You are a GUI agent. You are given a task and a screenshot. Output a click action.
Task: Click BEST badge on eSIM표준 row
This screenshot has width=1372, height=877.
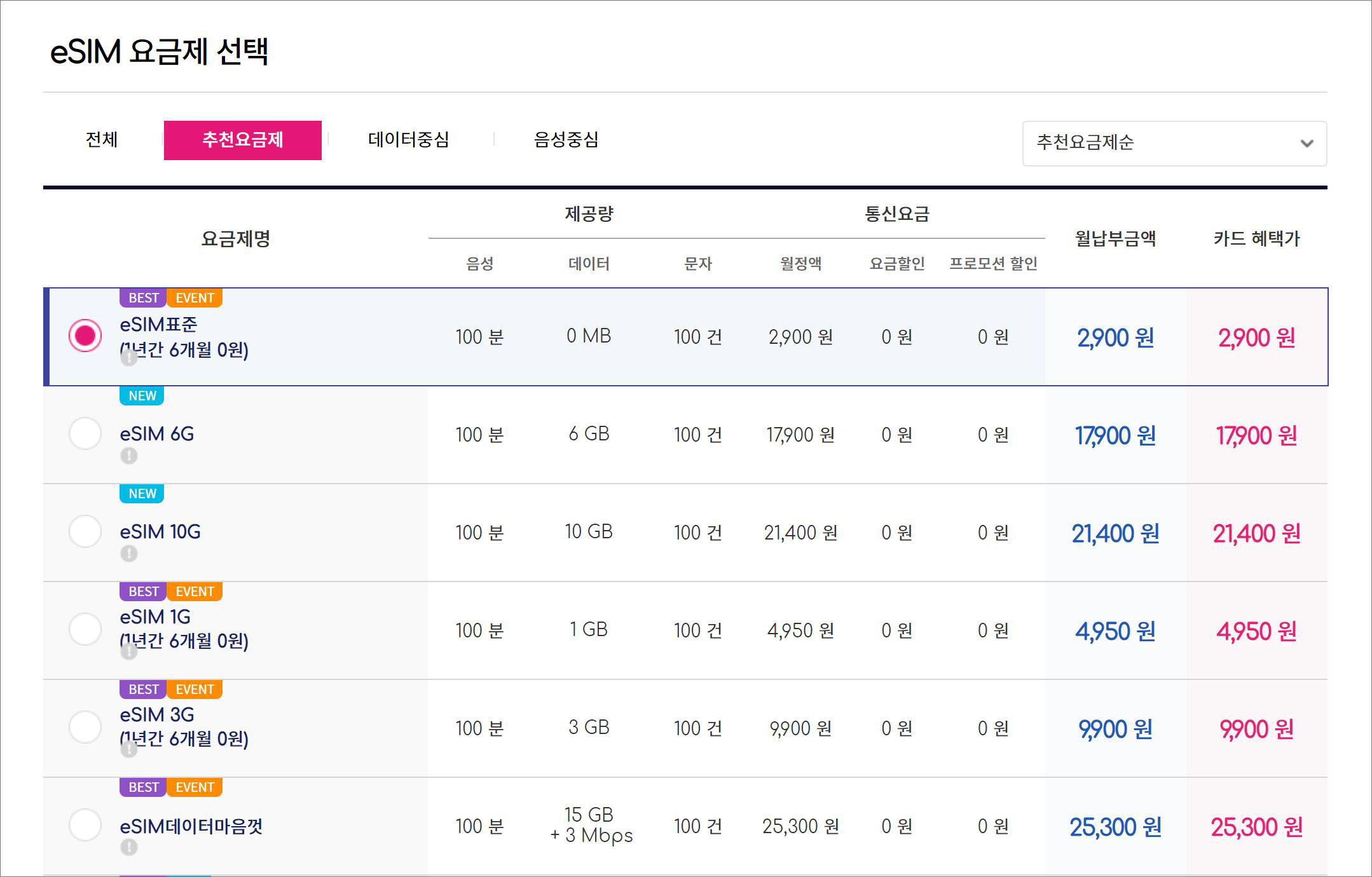pyautogui.click(x=143, y=298)
